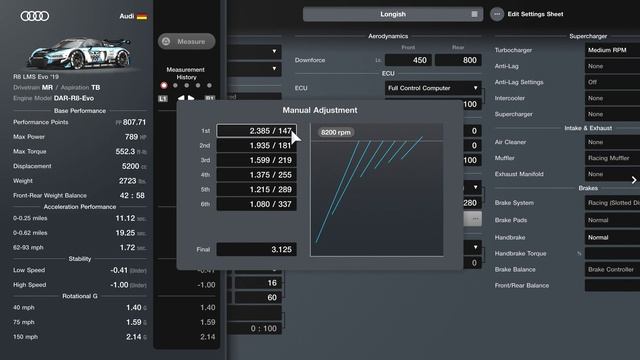The image size is (640, 360).
Task: Select the third Measurement History dot
Action: point(187,86)
